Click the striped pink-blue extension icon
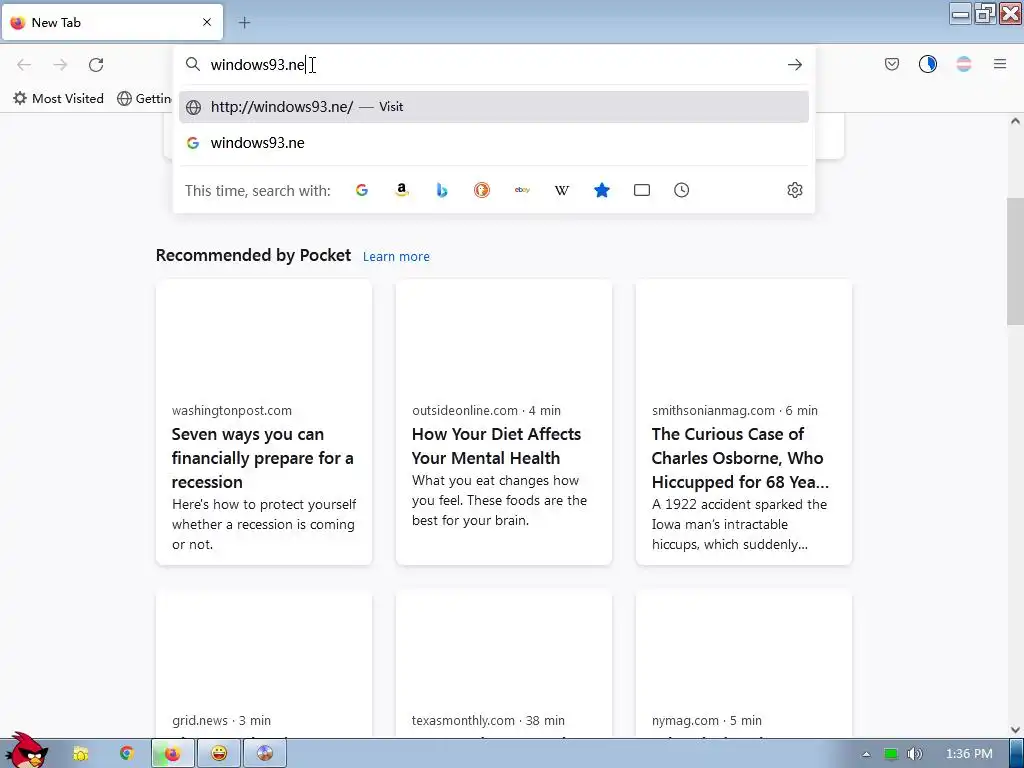Screen dimensions: 1024x768 963,64
